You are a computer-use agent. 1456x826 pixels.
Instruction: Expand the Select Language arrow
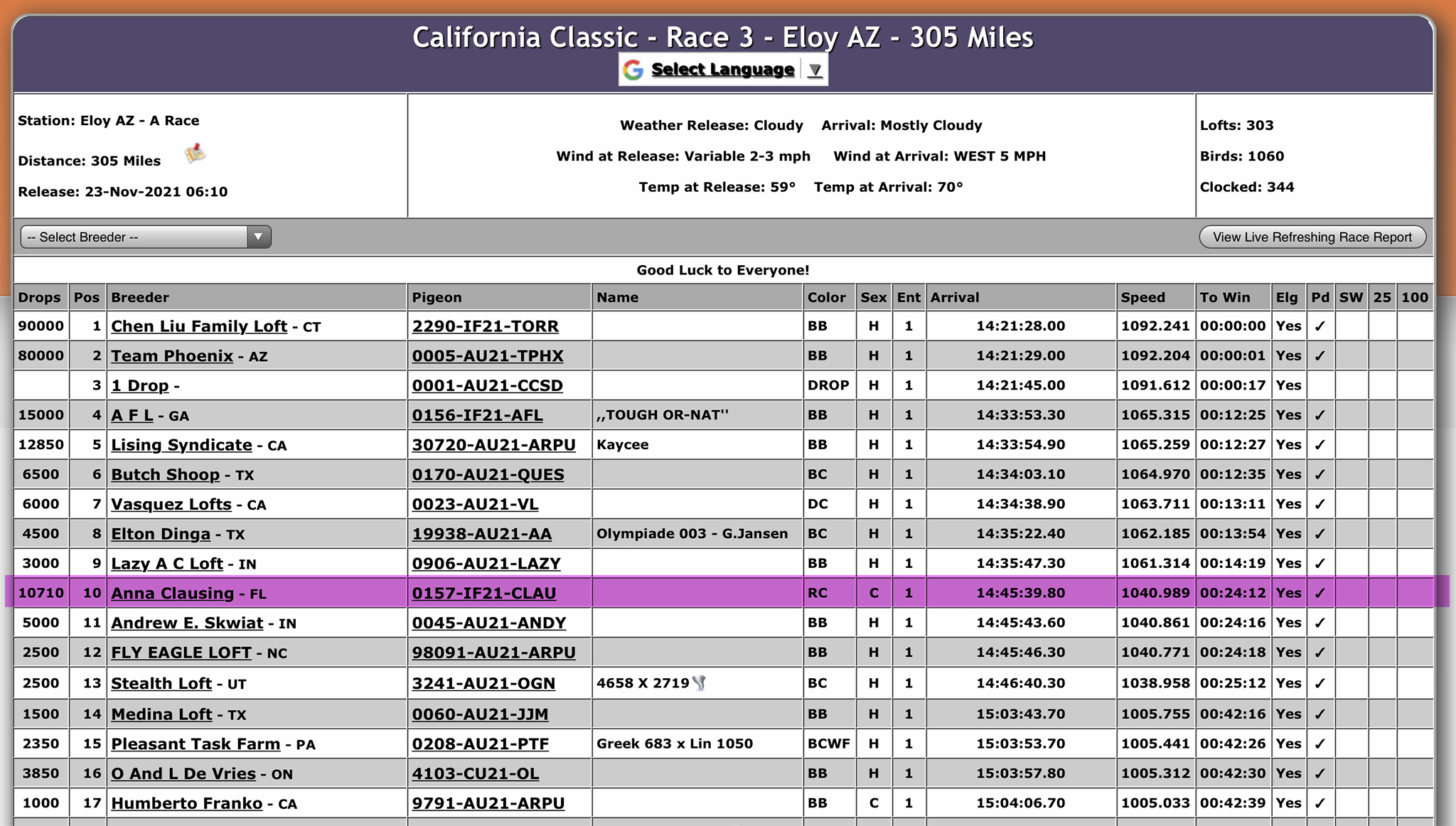point(815,70)
